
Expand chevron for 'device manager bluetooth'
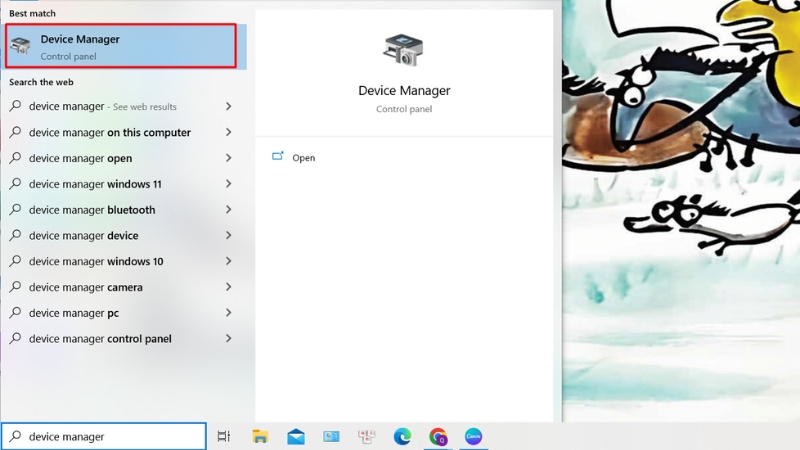tap(229, 210)
